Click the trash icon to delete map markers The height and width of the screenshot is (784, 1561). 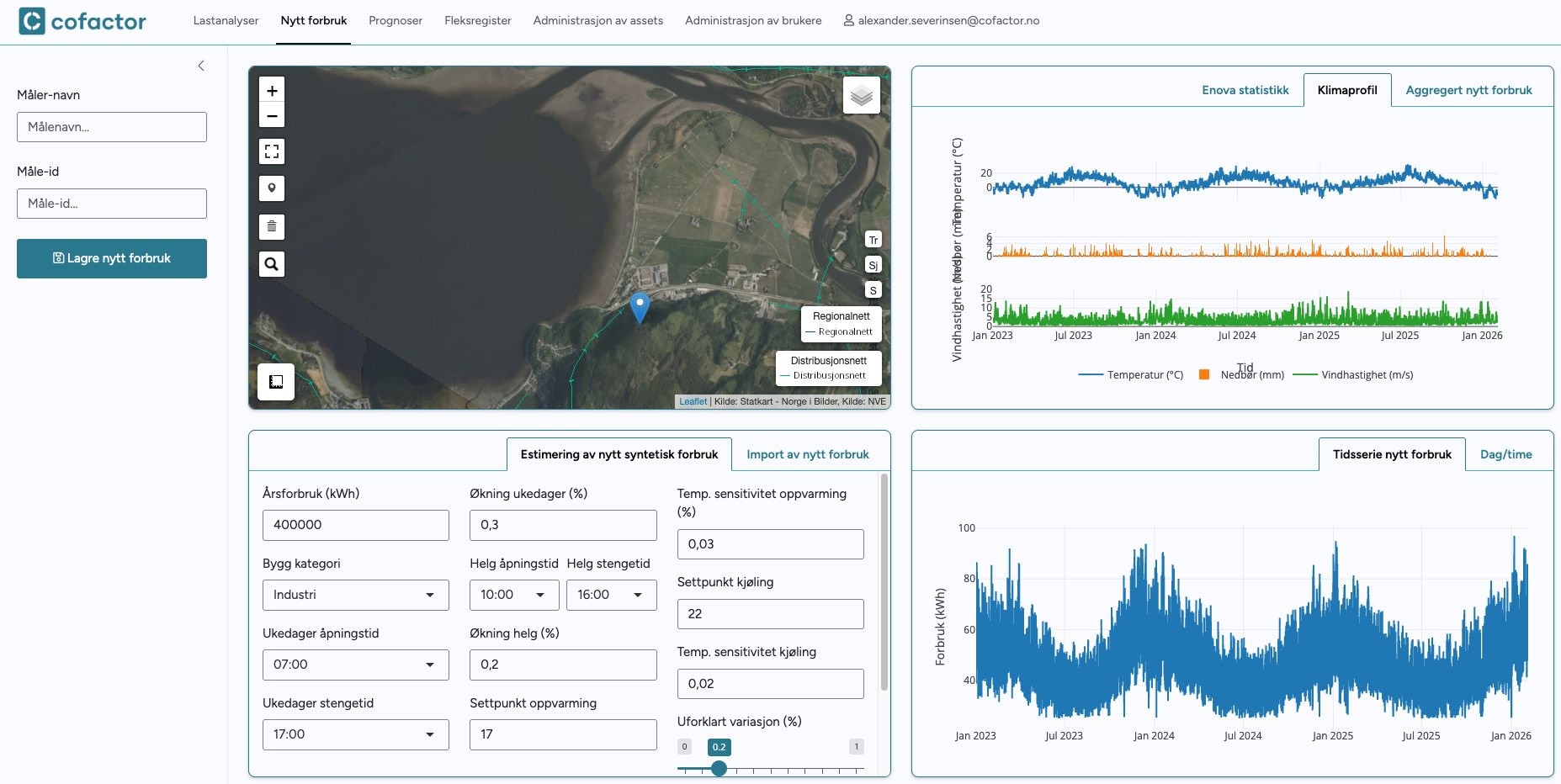(272, 226)
